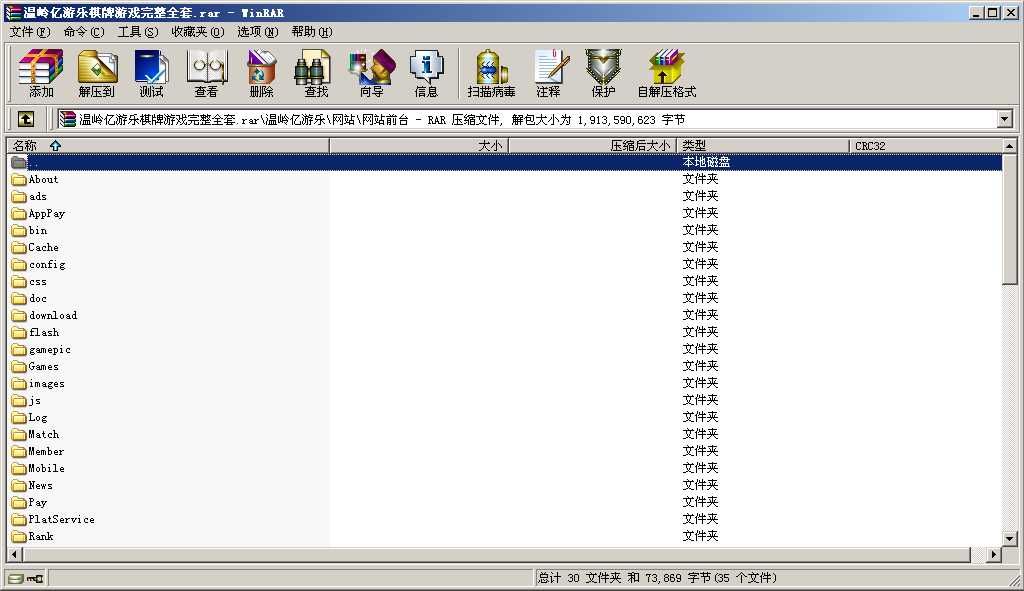Select the js folder row
1024x591 pixels.
pos(505,400)
